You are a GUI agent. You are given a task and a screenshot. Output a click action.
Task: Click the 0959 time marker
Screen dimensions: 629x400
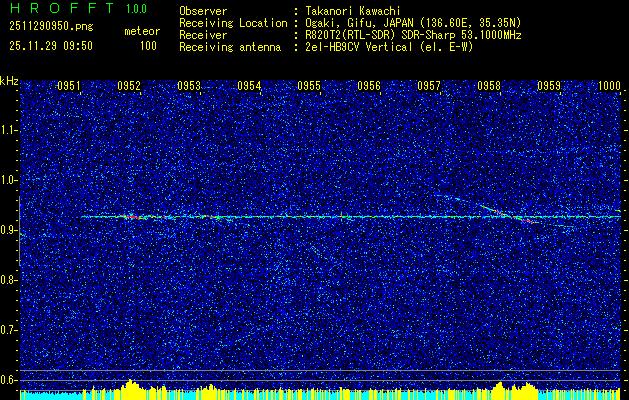(x=548, y=86)
